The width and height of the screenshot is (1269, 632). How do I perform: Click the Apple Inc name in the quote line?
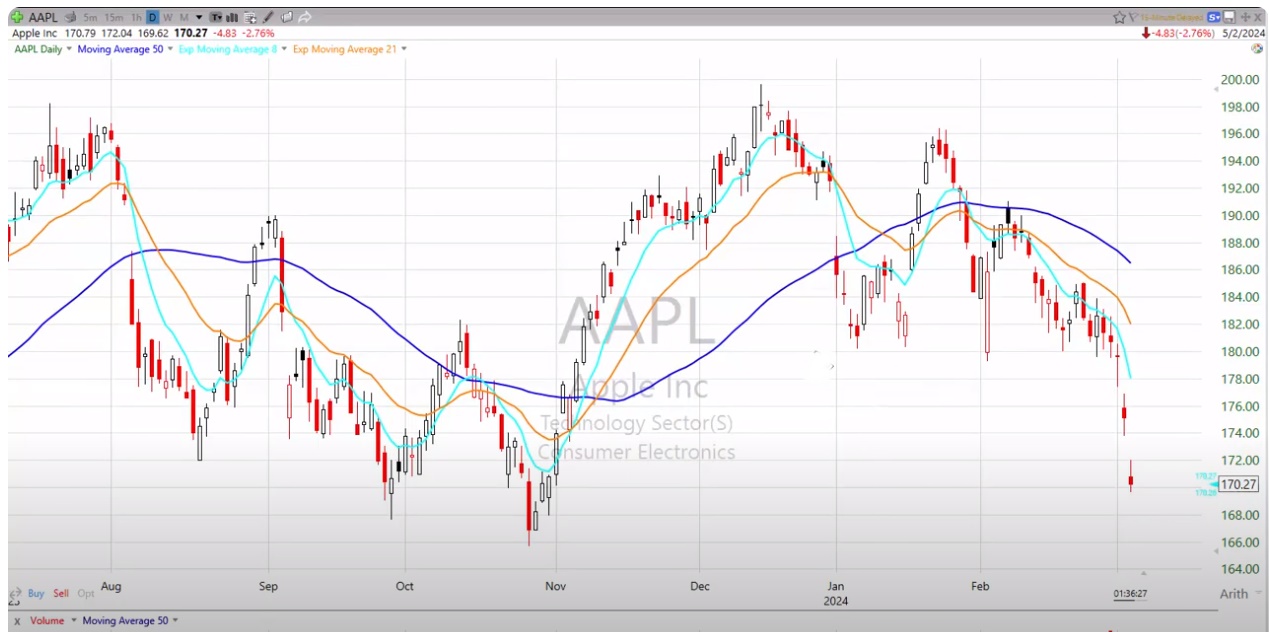tap(34, 33)
